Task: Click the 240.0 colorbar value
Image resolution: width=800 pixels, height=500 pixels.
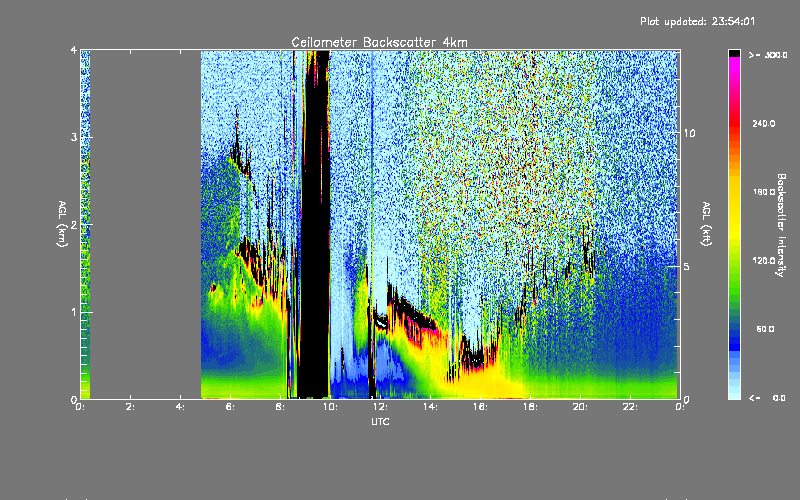Action: (764, 124)
